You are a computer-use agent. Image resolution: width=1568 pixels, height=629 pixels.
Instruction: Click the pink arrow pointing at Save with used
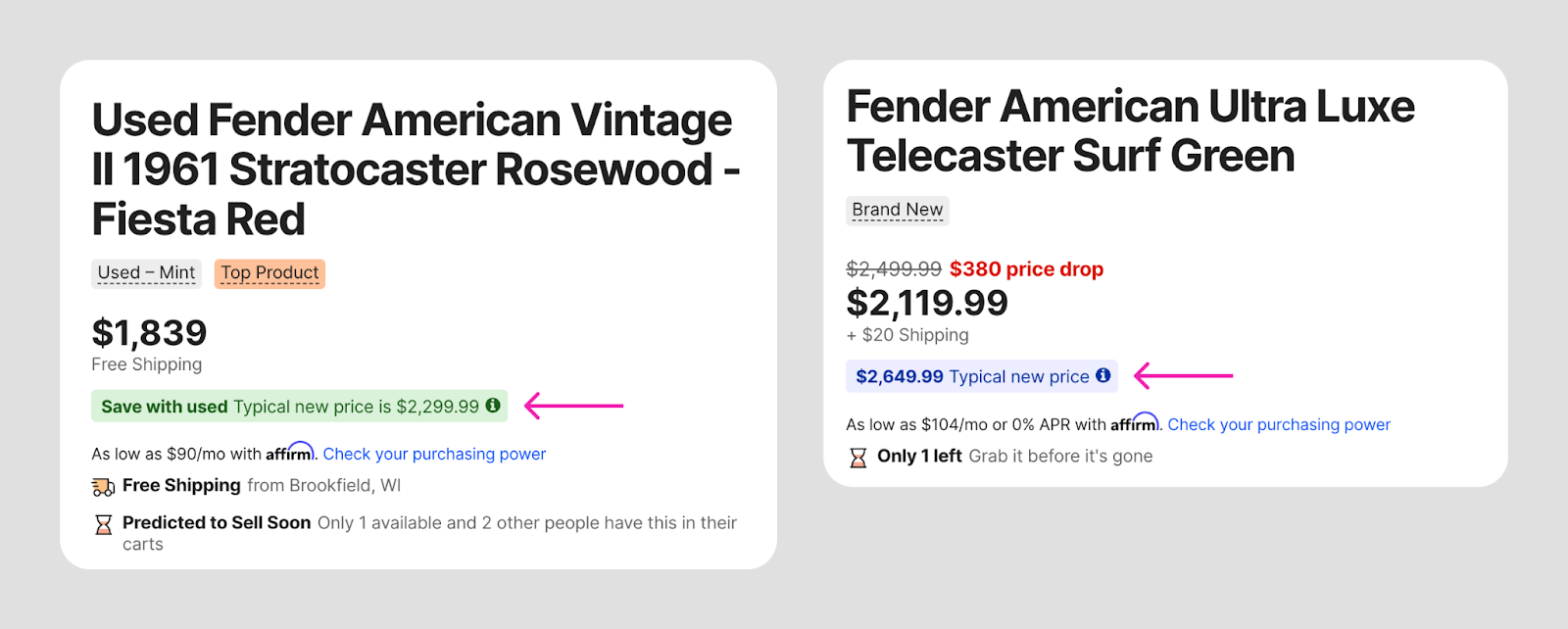573,405
